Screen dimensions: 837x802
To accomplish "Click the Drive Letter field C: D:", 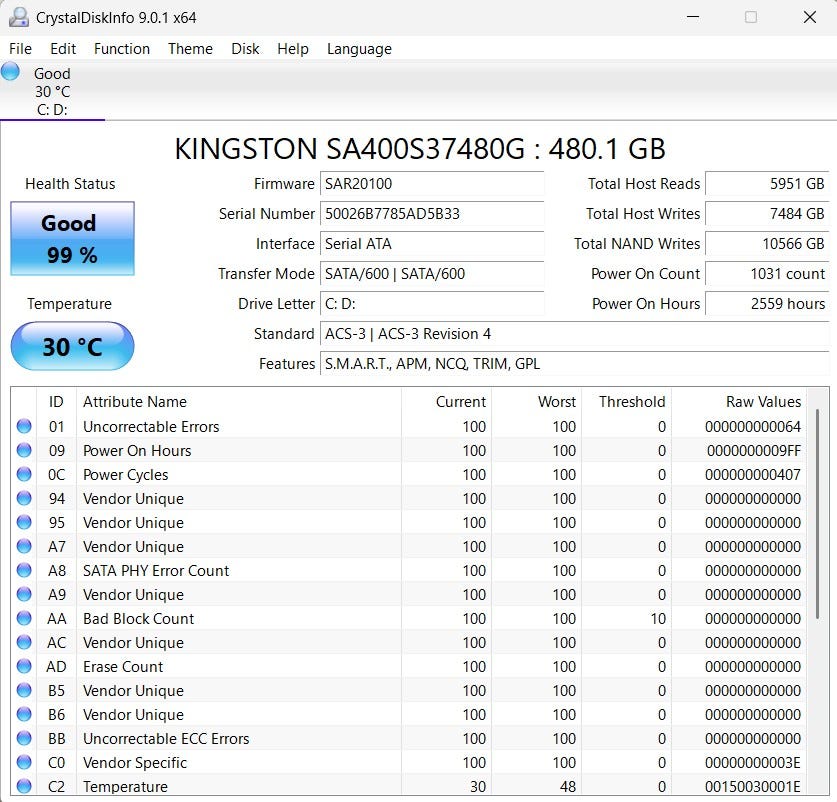I will click(x=432, y=303).
